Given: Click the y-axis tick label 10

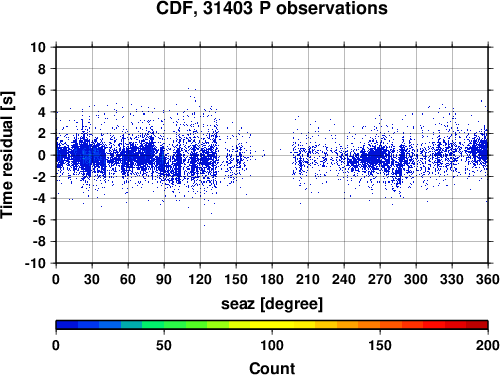Looking at the screenshot, I should coord(38,47).
